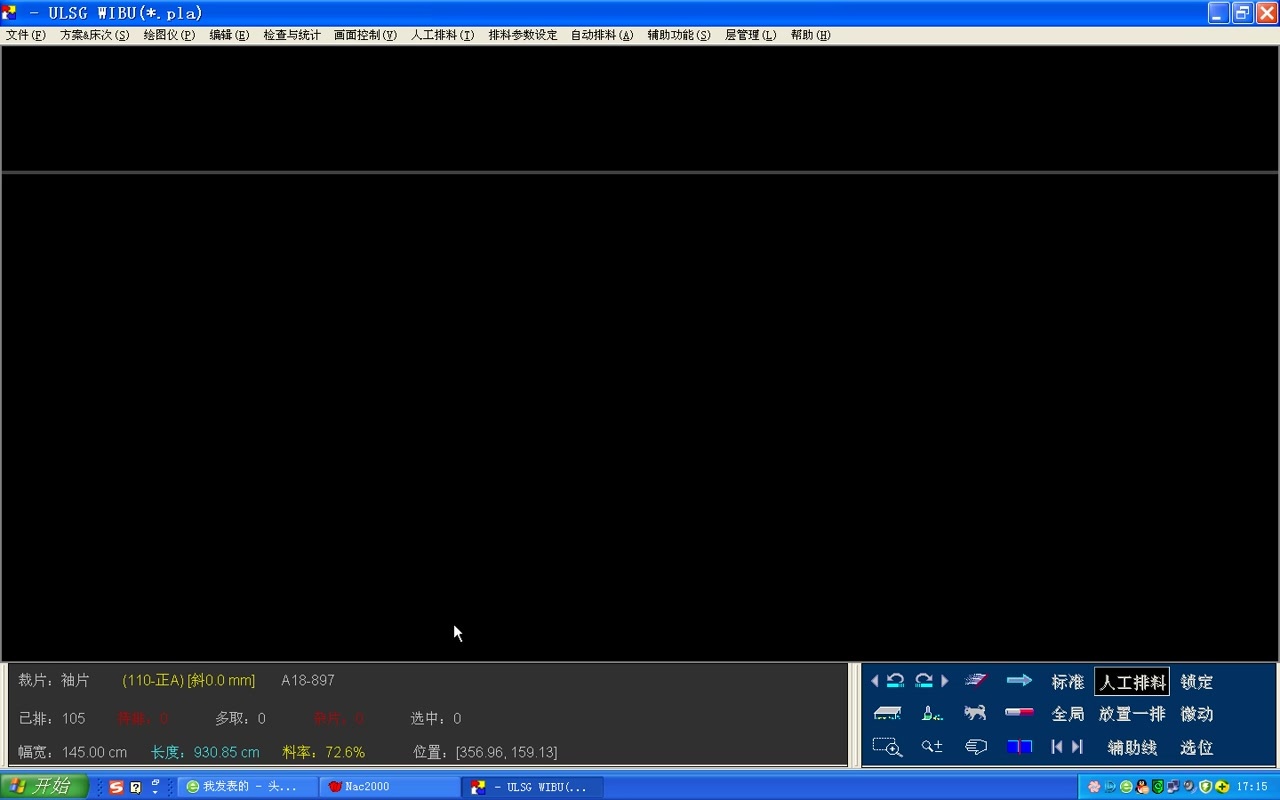Click the blue split squares icon
Screen dimensions: 1280x800
(1019, 747)
